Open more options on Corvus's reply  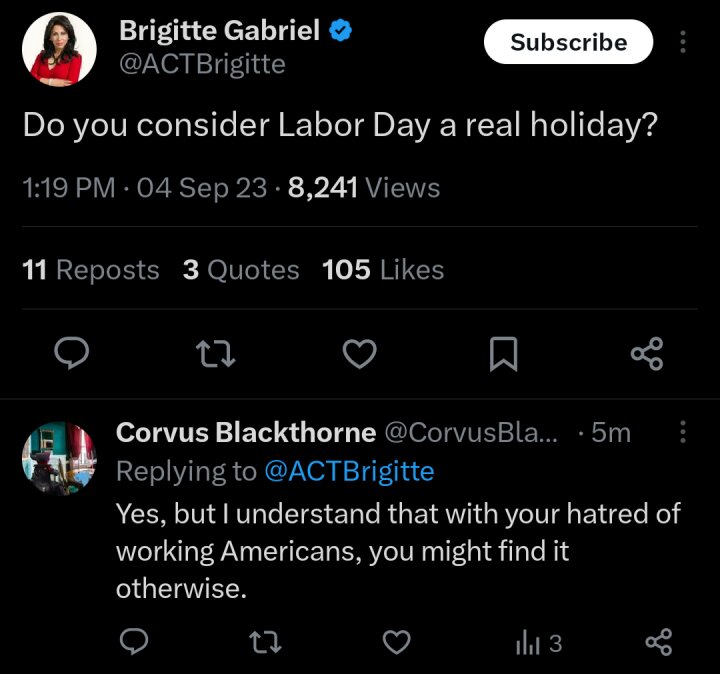pos(683,432)
